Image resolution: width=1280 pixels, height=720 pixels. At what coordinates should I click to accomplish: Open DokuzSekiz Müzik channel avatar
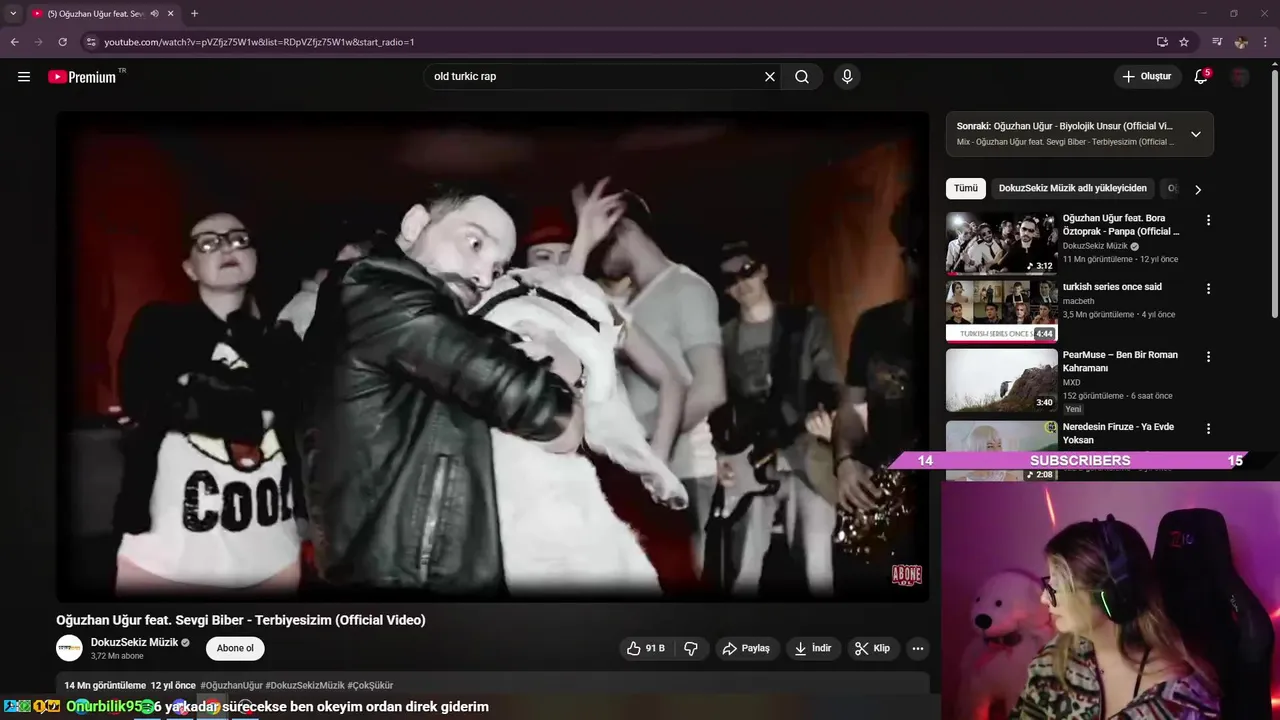pyautogui.click(x=69, y=648)
